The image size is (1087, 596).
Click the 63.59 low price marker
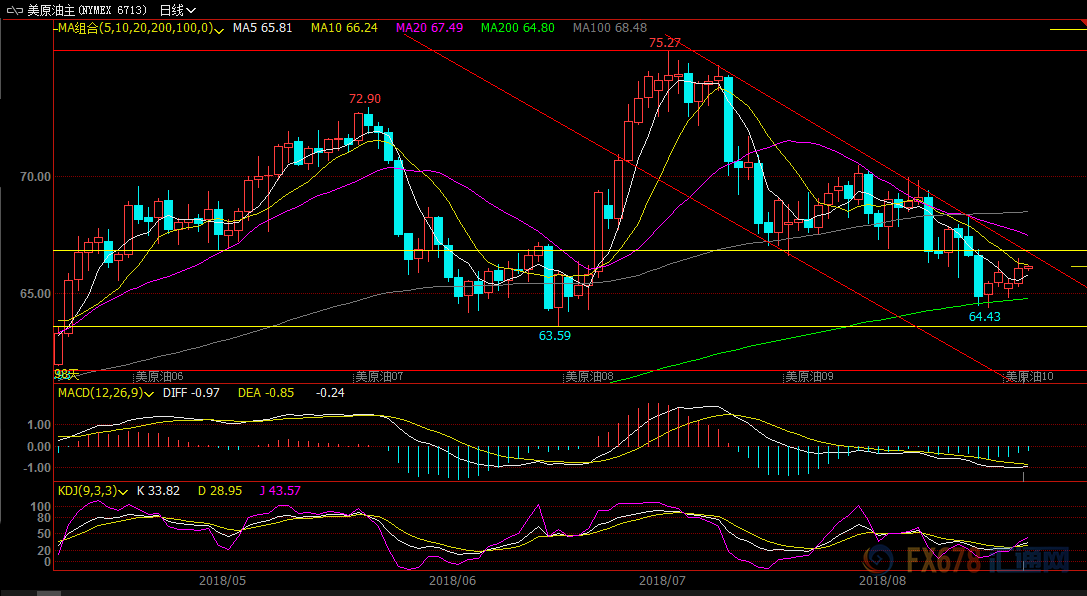(x=554, y=336)
